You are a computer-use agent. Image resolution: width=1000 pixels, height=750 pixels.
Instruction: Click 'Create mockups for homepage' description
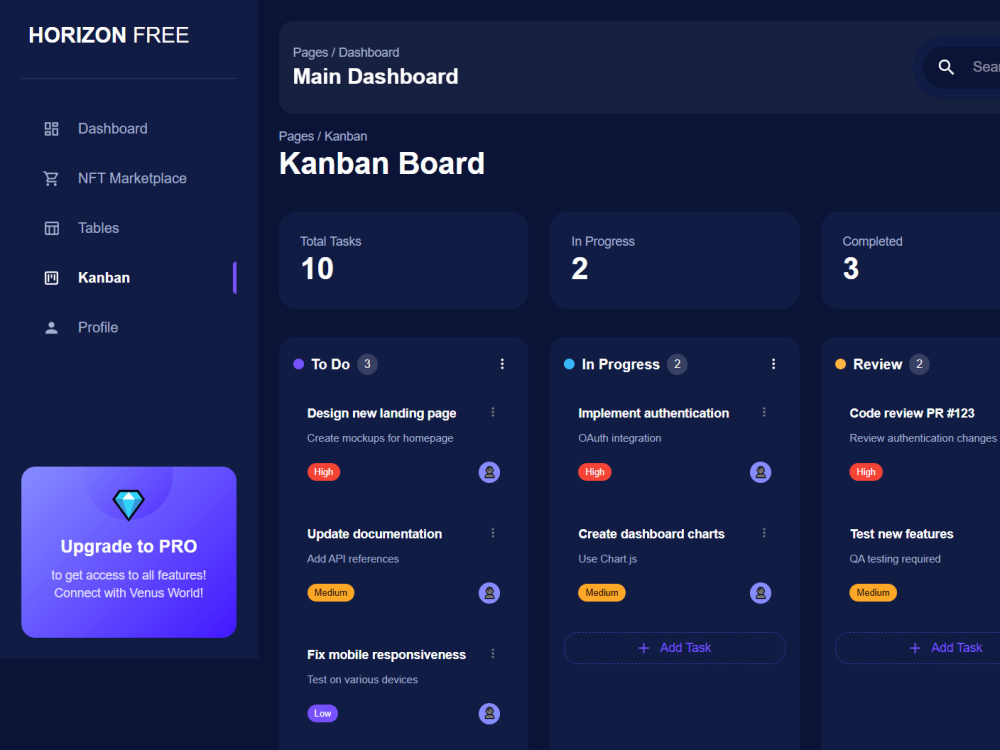click(380, 438)
